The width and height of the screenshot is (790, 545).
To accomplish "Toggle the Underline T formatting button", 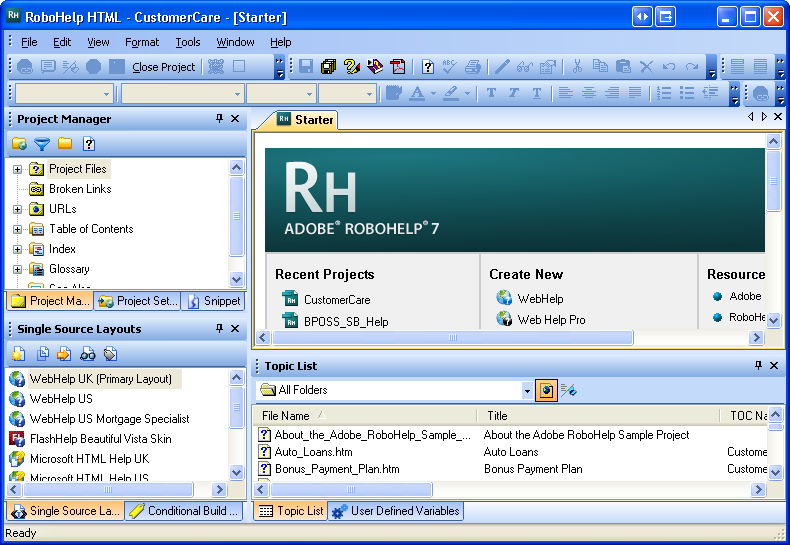I will pos(537,93).
